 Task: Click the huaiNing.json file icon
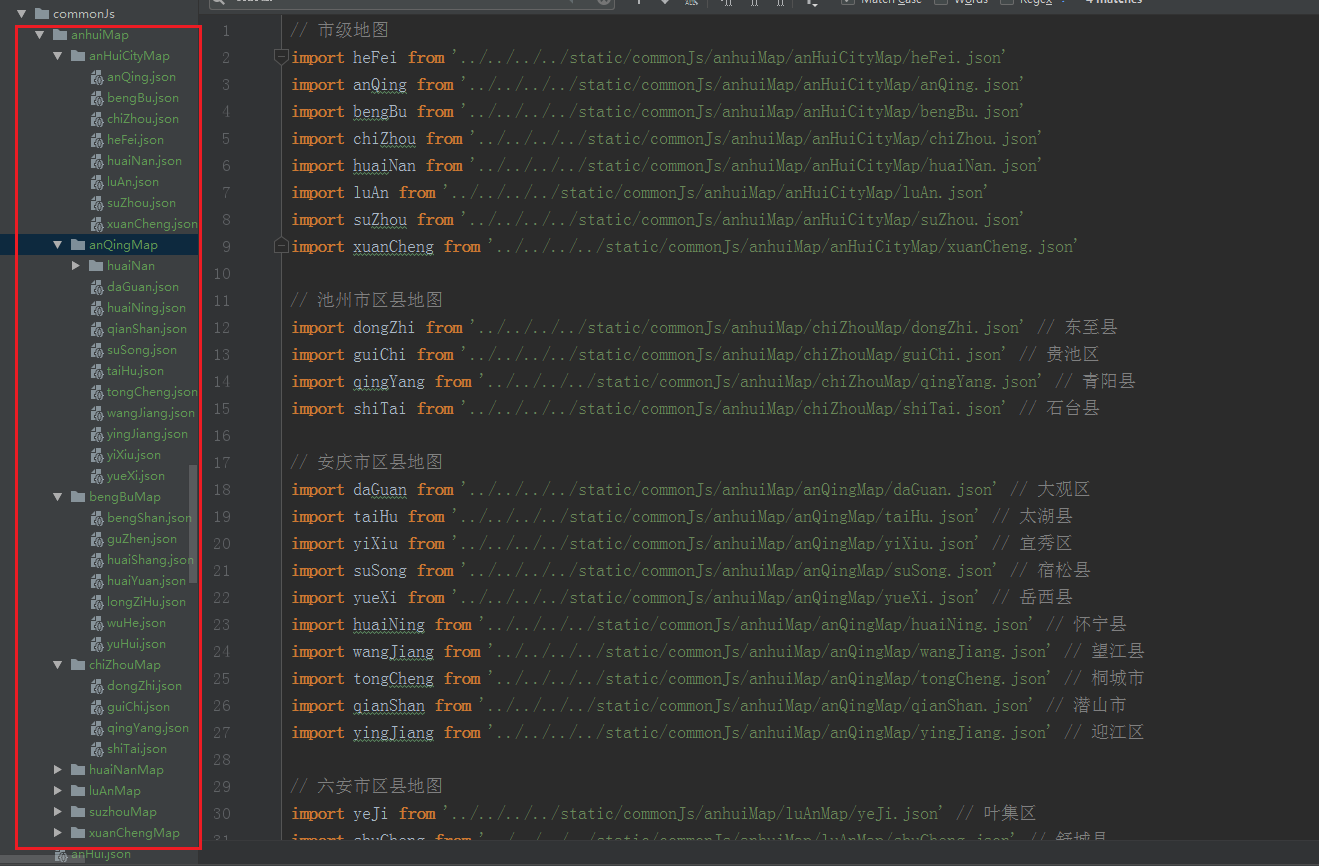click(x=97, y=308)
